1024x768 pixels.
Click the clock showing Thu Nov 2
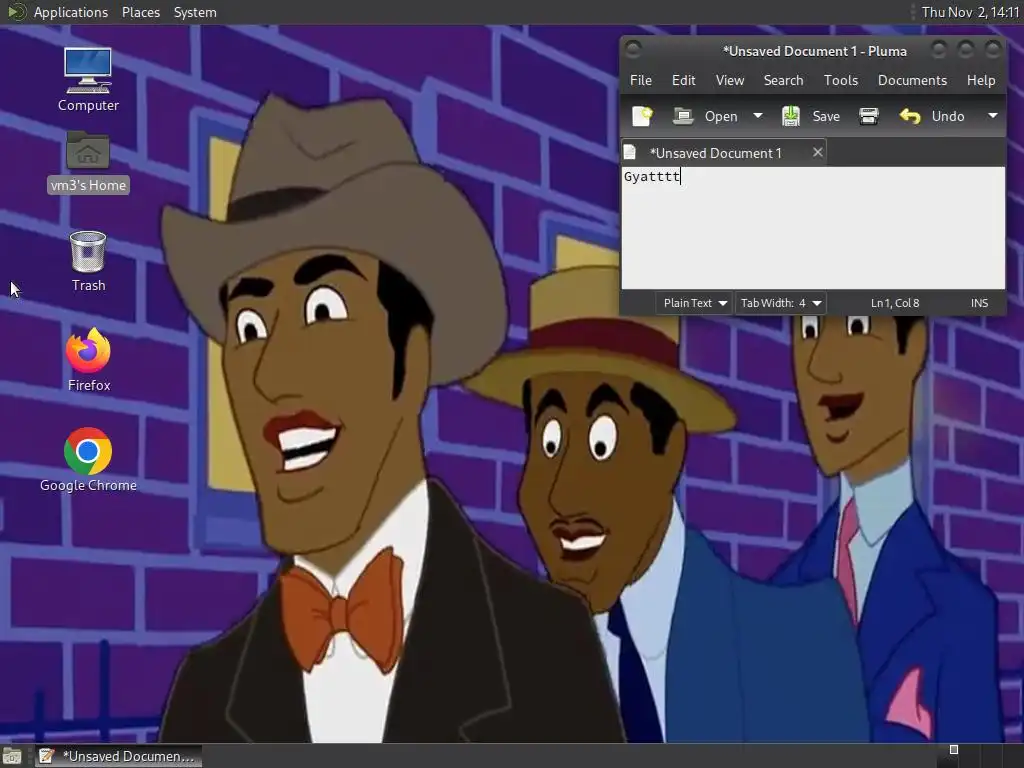click(970, 12)
